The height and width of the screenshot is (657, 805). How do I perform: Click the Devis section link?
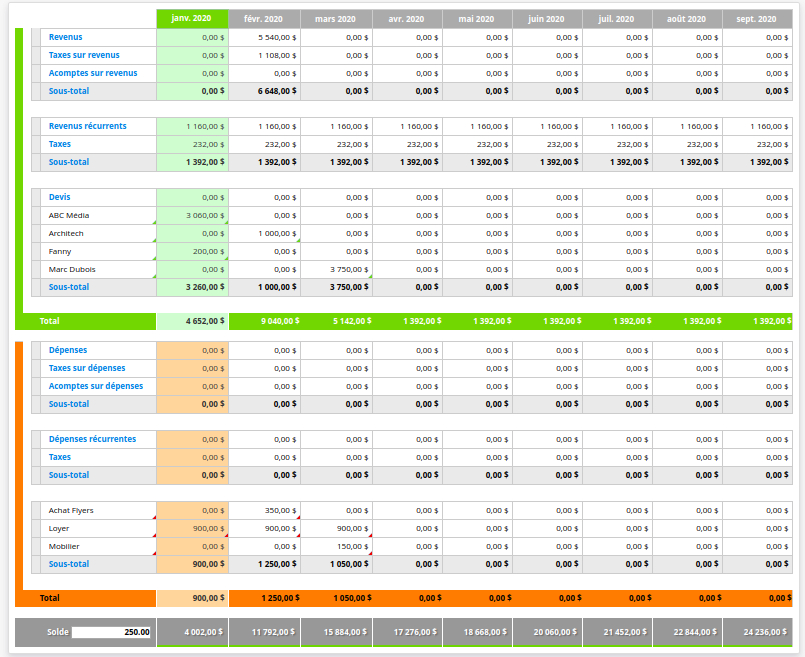click(x=60, y=197)
